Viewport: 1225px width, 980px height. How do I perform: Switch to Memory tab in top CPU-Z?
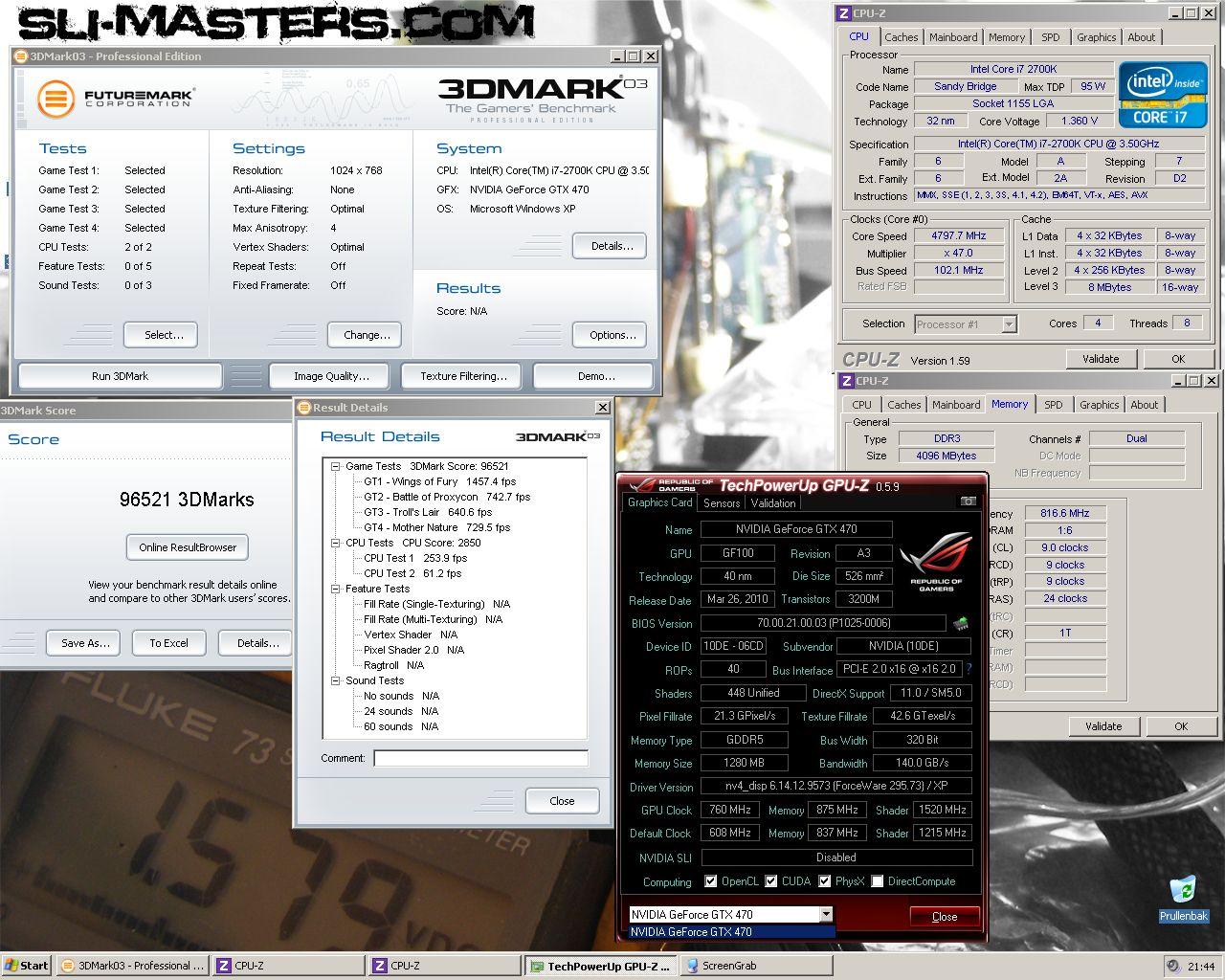[x=1007, y=37]
